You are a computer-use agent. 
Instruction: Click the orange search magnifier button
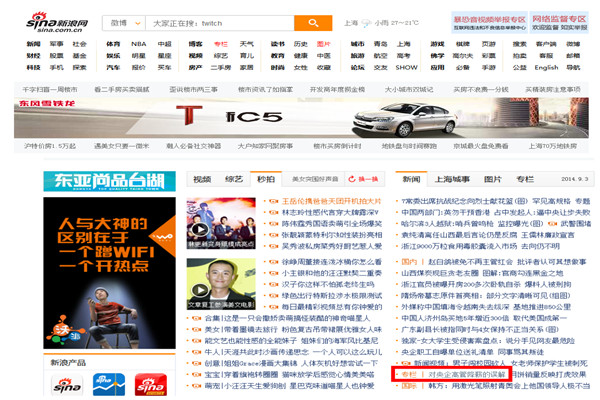click(x=313, y=23)
